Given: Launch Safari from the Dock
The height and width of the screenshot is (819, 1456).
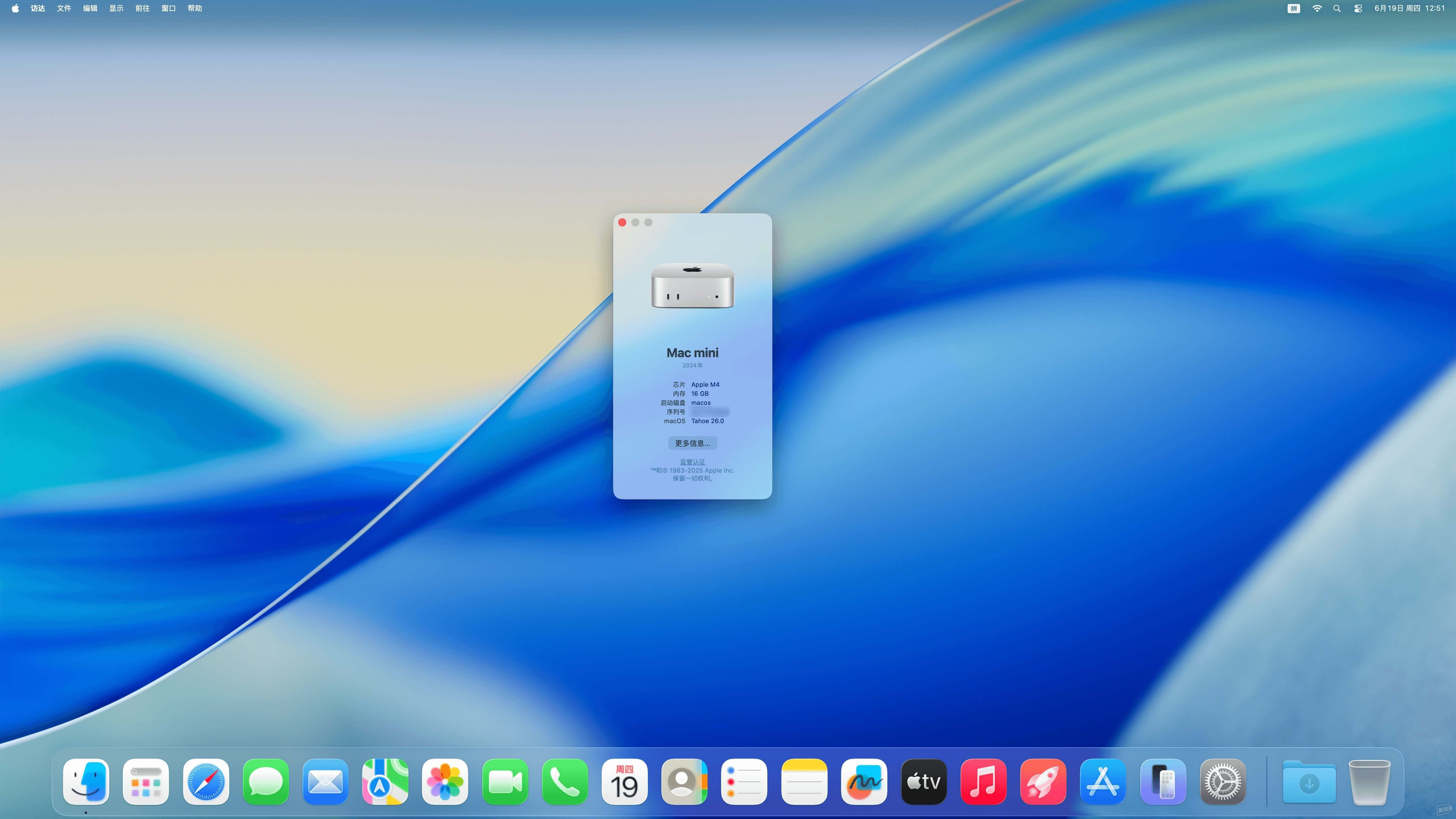Looking at the screenshot, I should point(206,782).
